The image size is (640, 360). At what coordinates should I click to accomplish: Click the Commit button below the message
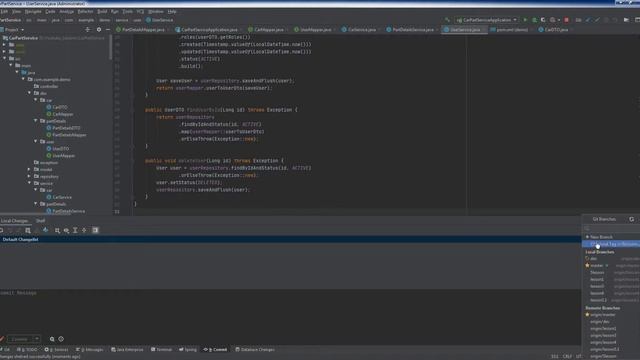[20, 339]
